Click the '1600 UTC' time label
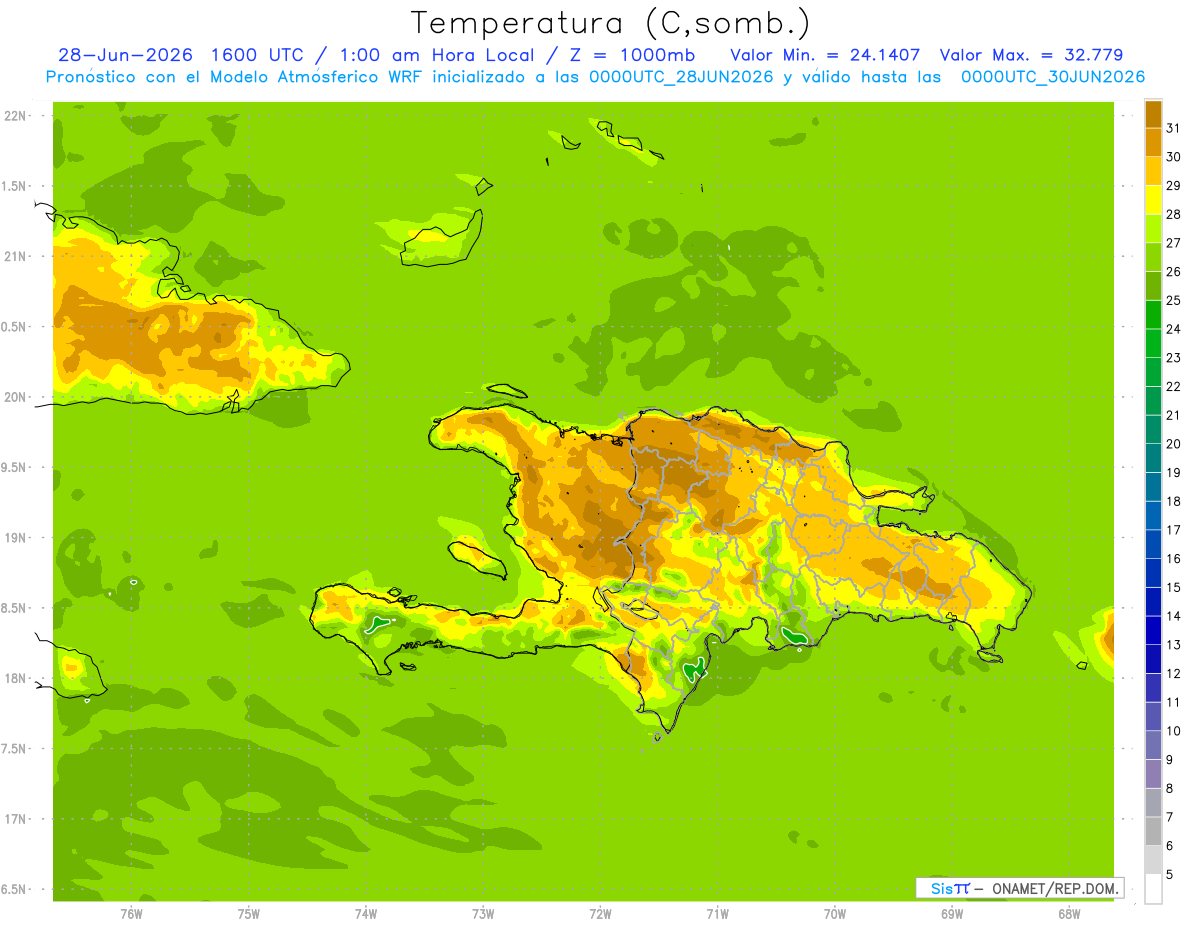 258,55
